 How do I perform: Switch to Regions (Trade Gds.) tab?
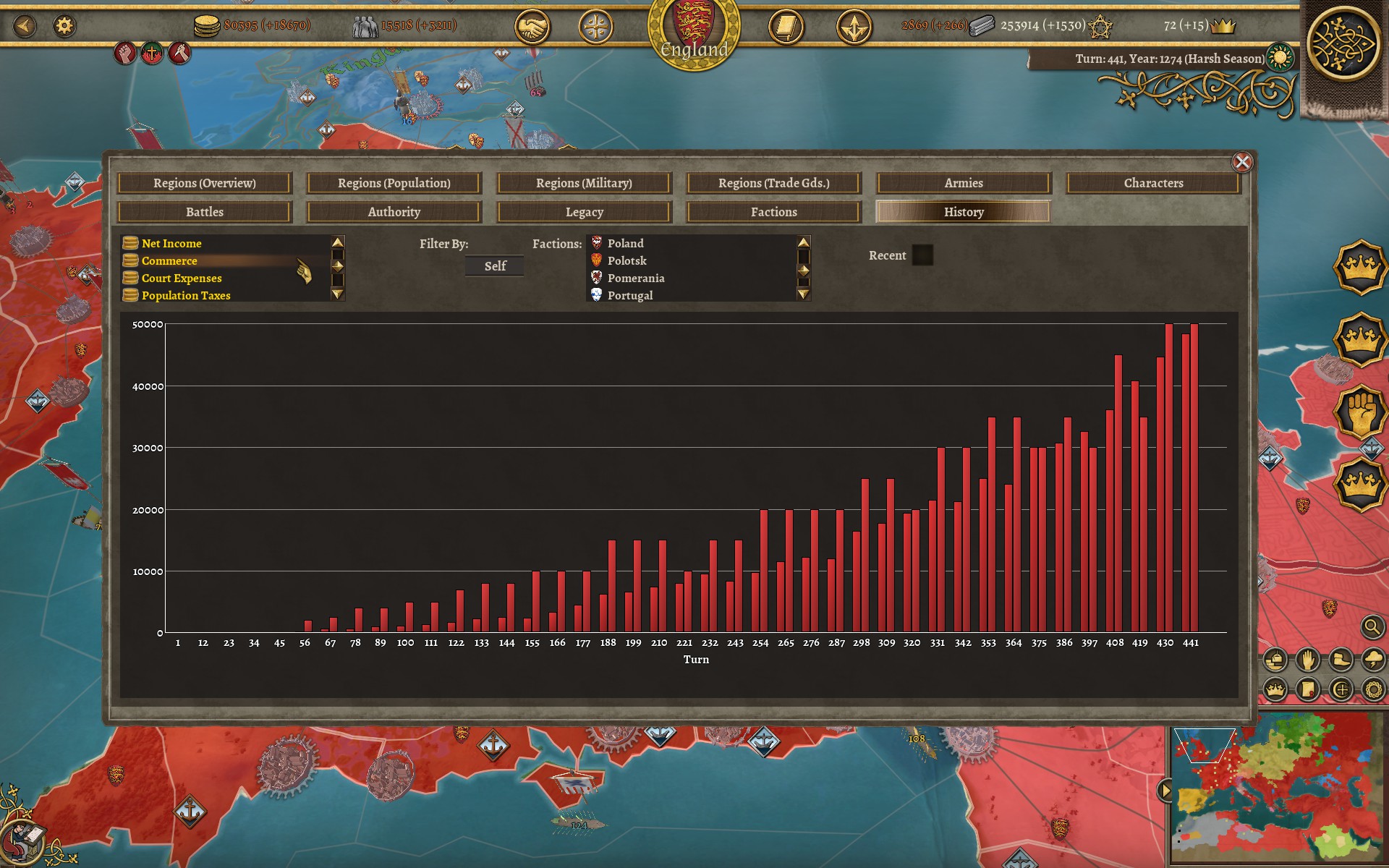click(774, 183)
